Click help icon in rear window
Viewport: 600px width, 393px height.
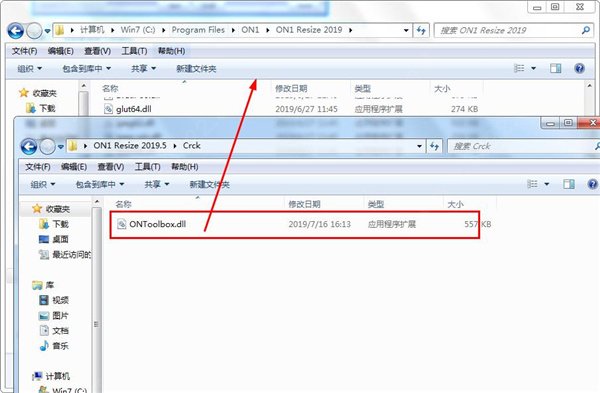click(579, 68)
